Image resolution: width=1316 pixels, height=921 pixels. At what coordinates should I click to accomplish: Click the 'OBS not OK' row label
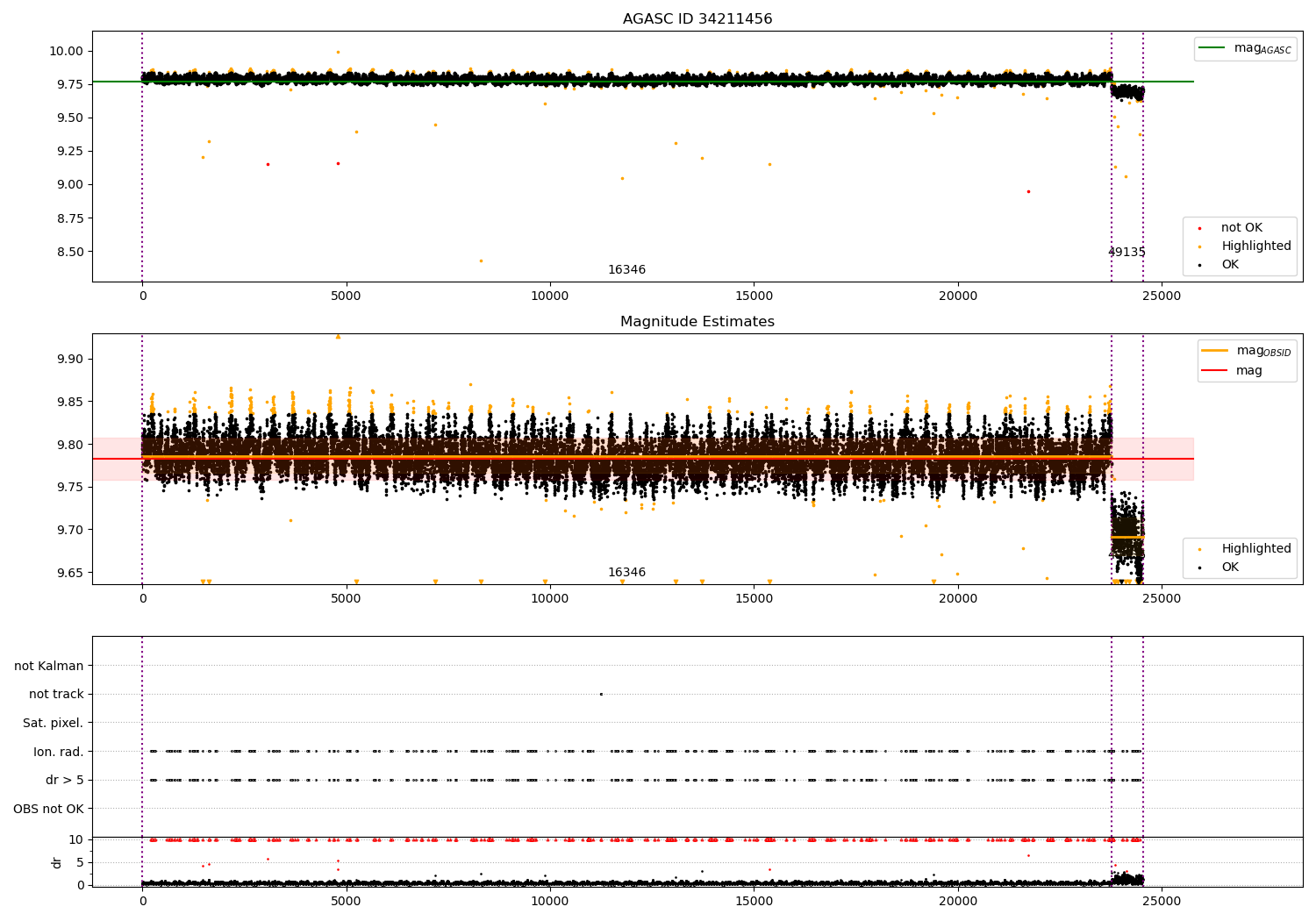[49, 809]
